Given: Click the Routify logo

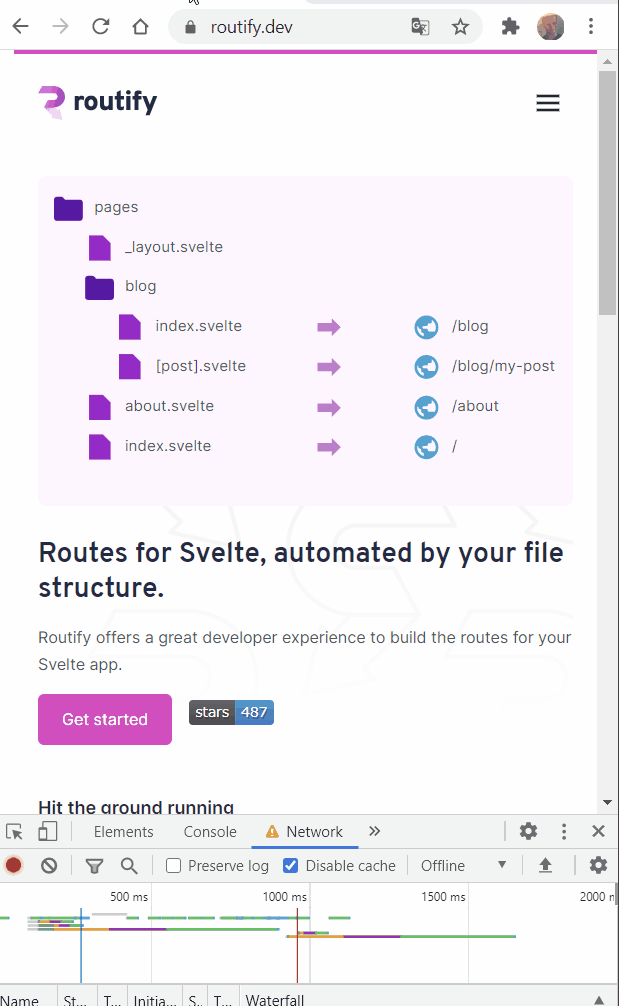Looking at the screenshot, I should pyautogui.click(x=98, y=102).
